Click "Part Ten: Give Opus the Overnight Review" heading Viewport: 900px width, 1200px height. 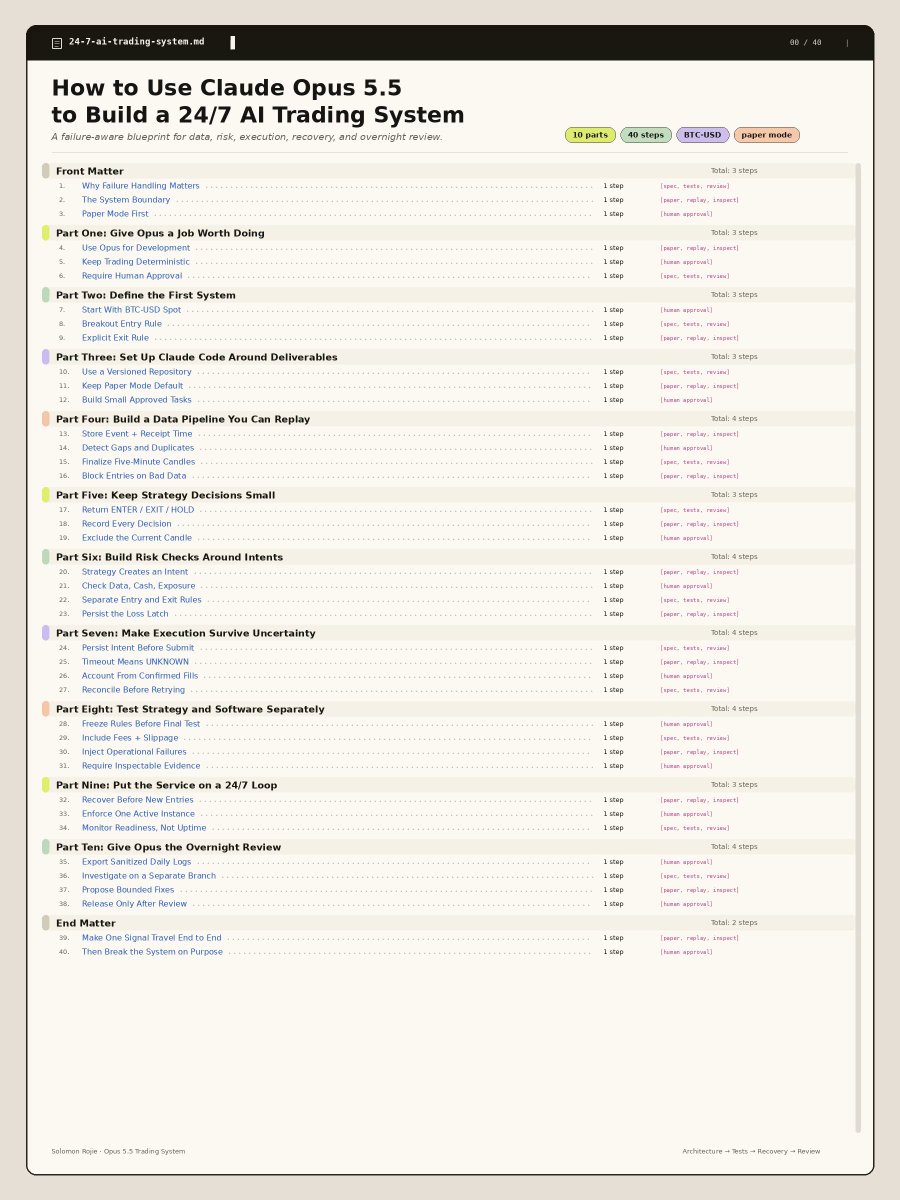click(169, 848)
